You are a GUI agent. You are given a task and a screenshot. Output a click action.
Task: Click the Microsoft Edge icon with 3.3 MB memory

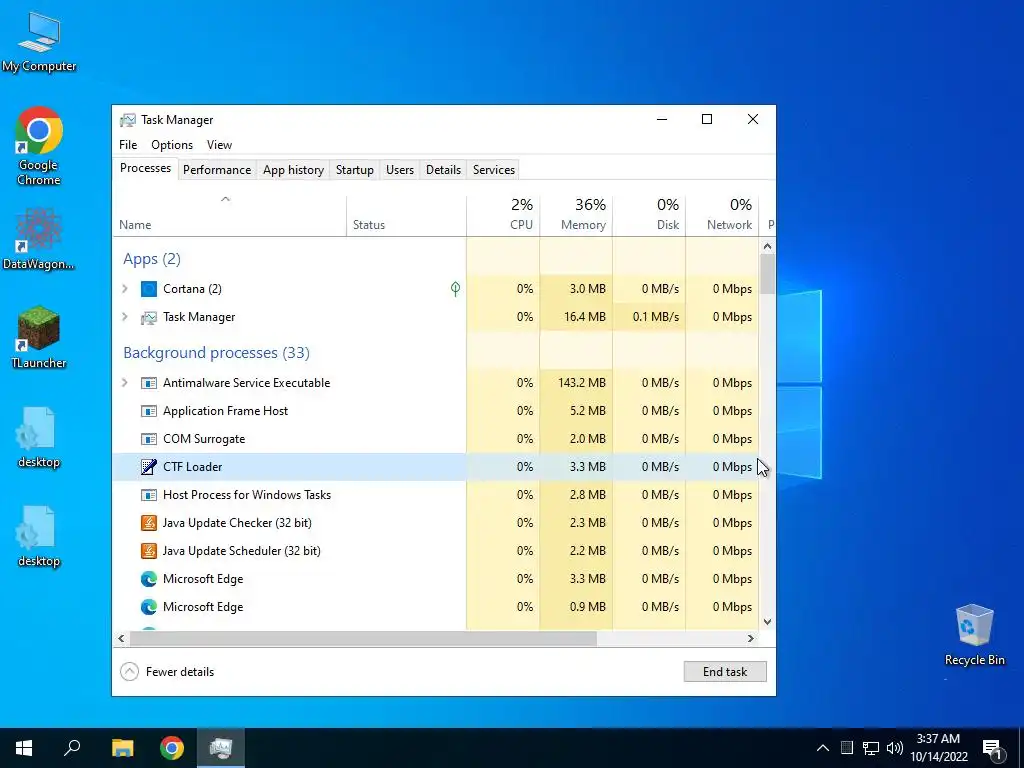149,579
